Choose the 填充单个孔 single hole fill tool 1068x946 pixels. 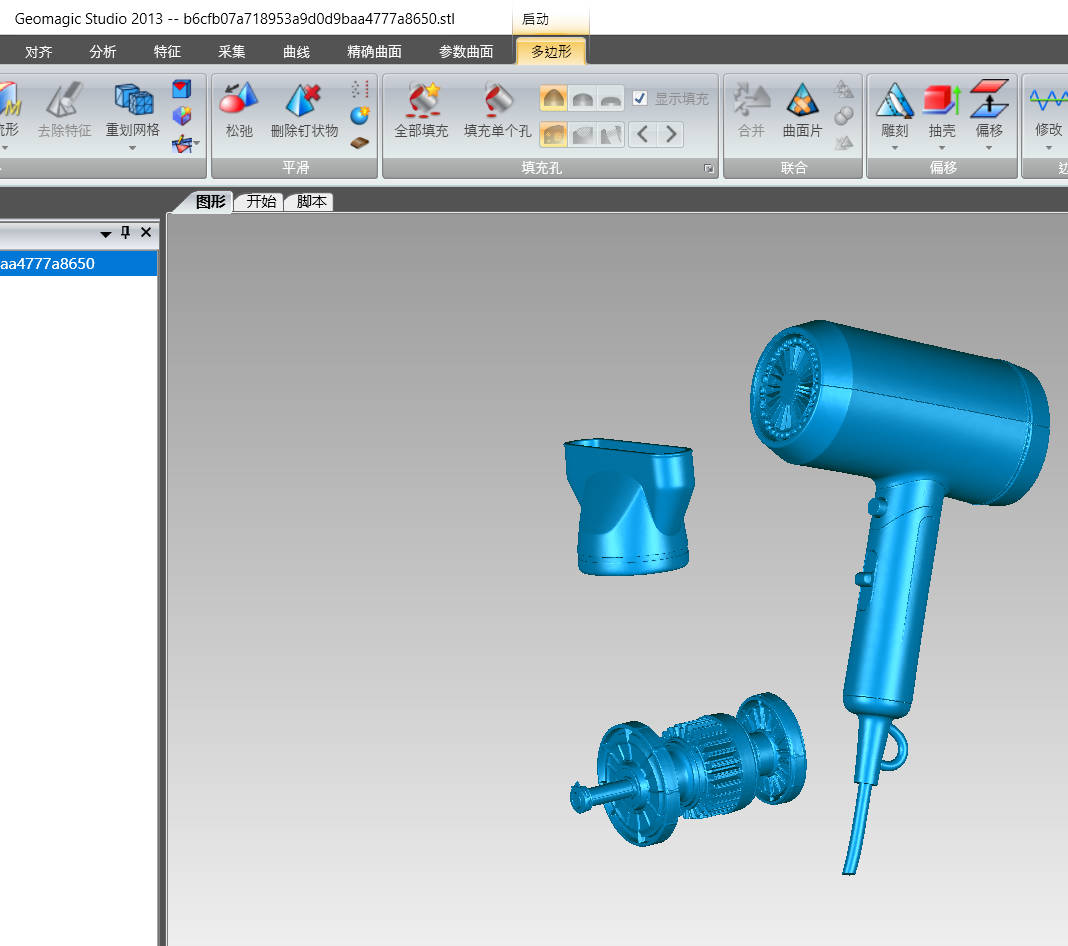[497, 109]
